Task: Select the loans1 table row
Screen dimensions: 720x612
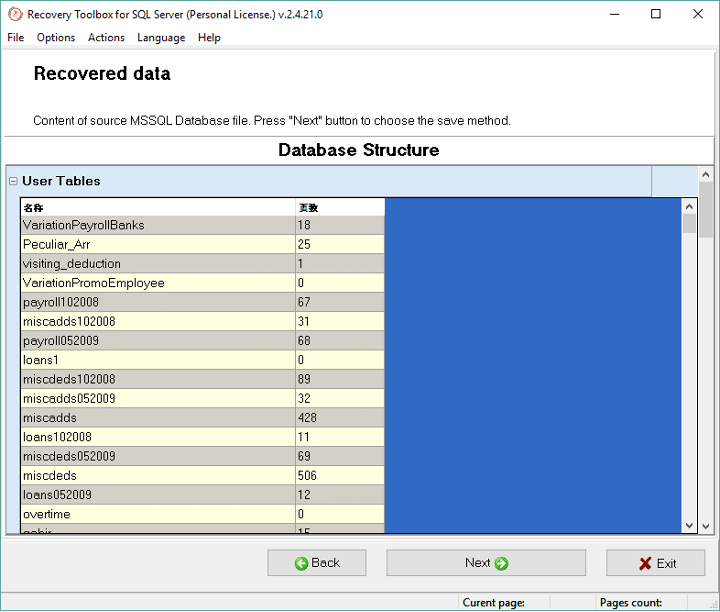Action: (202, 360)
